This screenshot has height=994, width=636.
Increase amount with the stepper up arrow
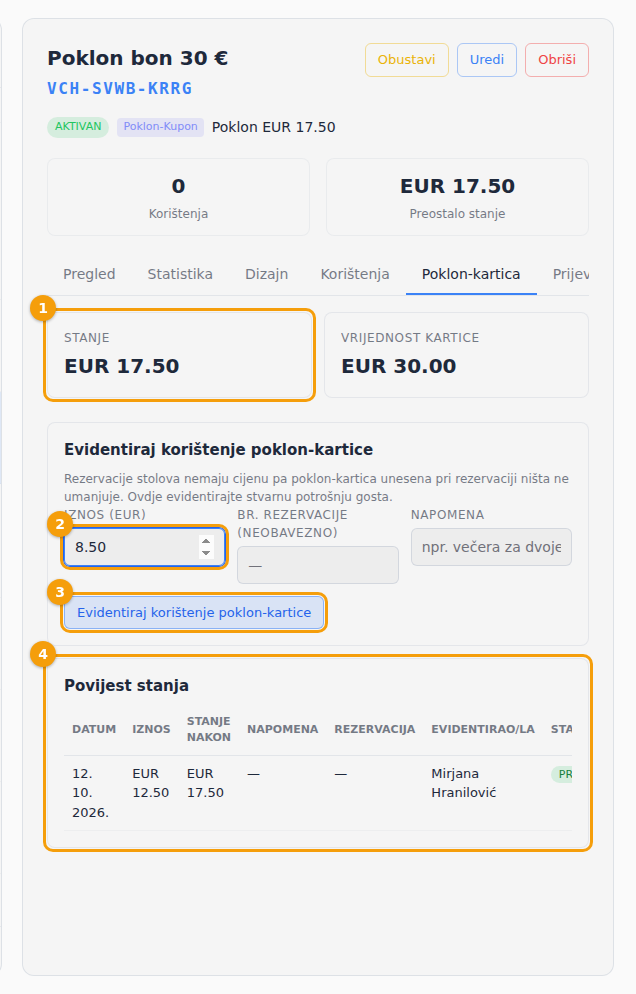(x=206, y=541)
